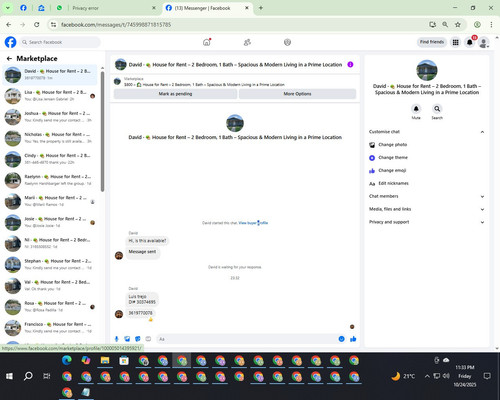Open Stephan's House for Rent conversation

50,264
